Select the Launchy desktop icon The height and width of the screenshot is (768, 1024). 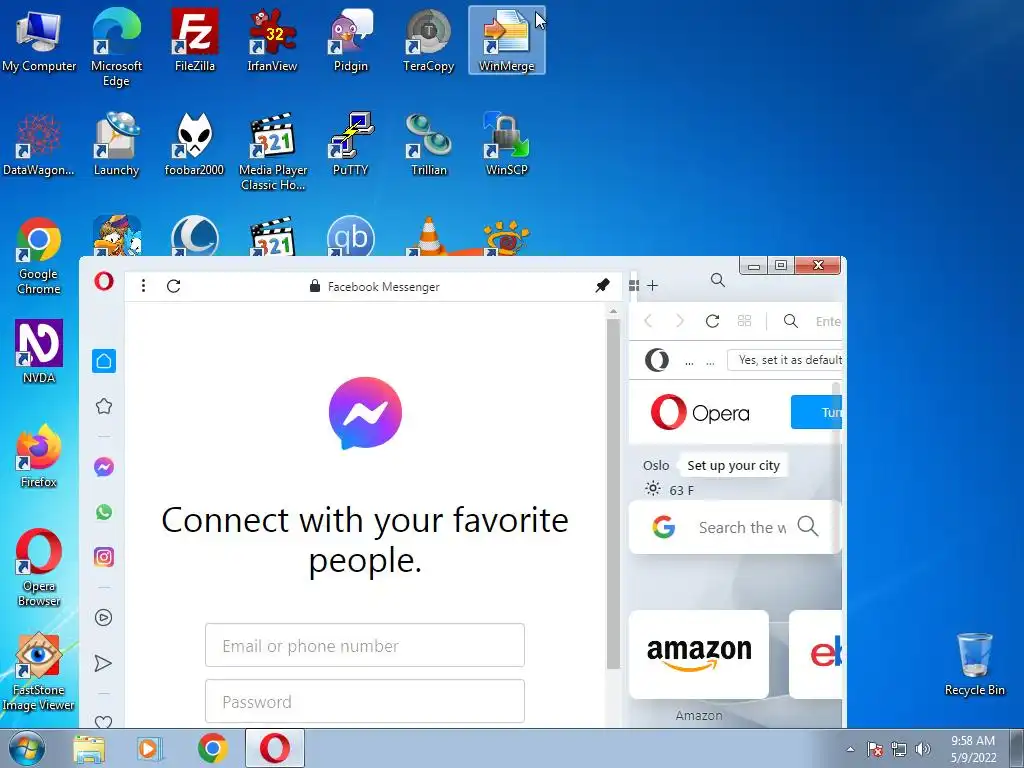pos(116,144)
